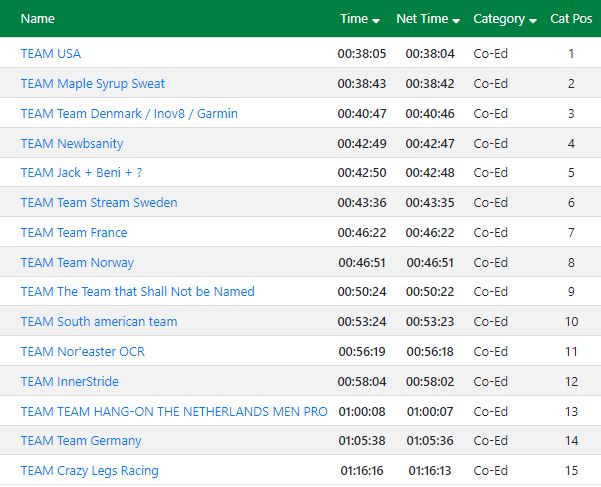The width and height of the screenshot is (601, 487).
Task: Open TEAM USA results link
Action: click(x=51, y=53)
